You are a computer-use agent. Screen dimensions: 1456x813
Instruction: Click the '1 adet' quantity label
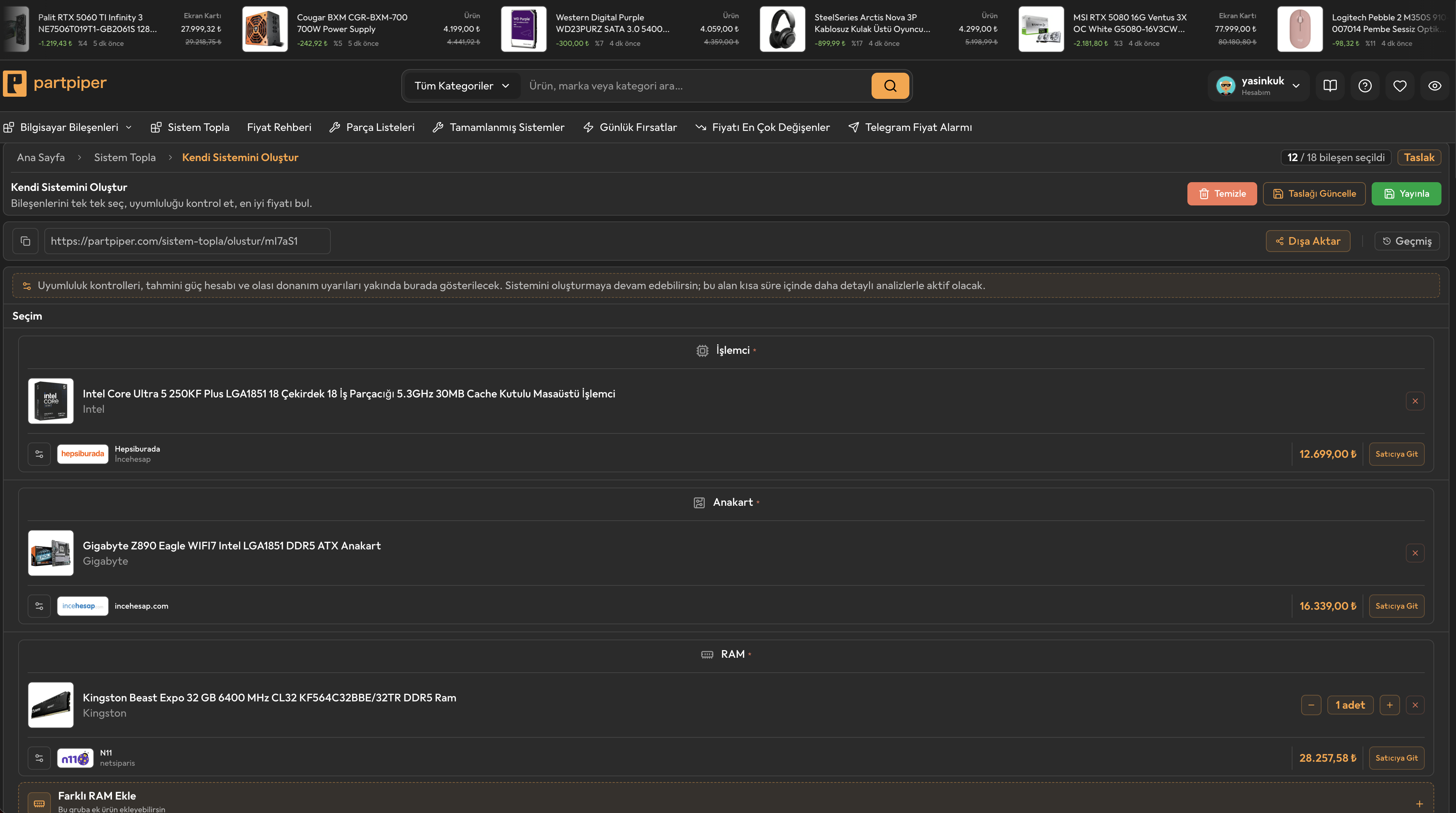tap(1350, 705)
